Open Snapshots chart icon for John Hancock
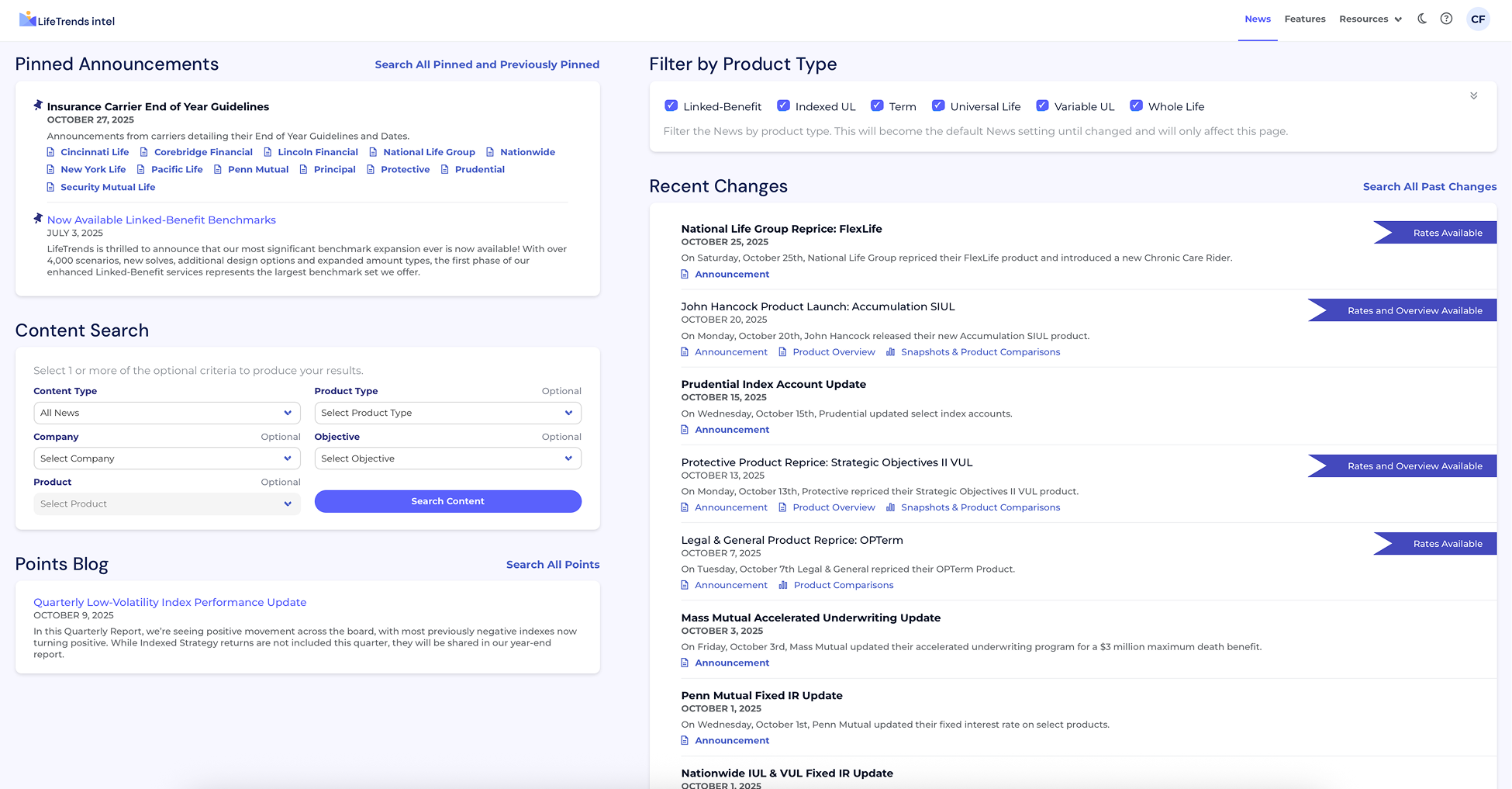 [890, 352]
